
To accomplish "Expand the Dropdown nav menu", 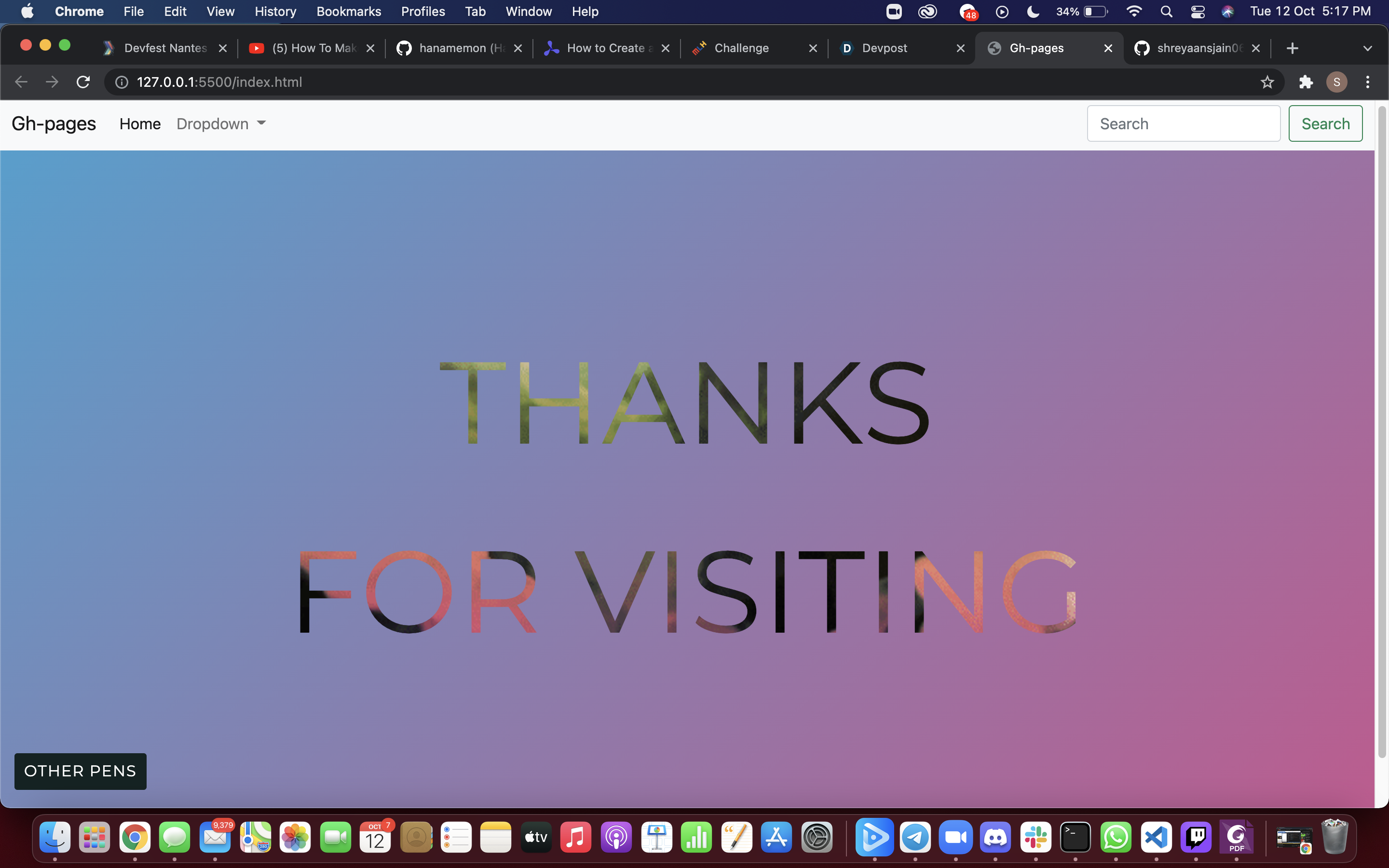I will point(221,124).
